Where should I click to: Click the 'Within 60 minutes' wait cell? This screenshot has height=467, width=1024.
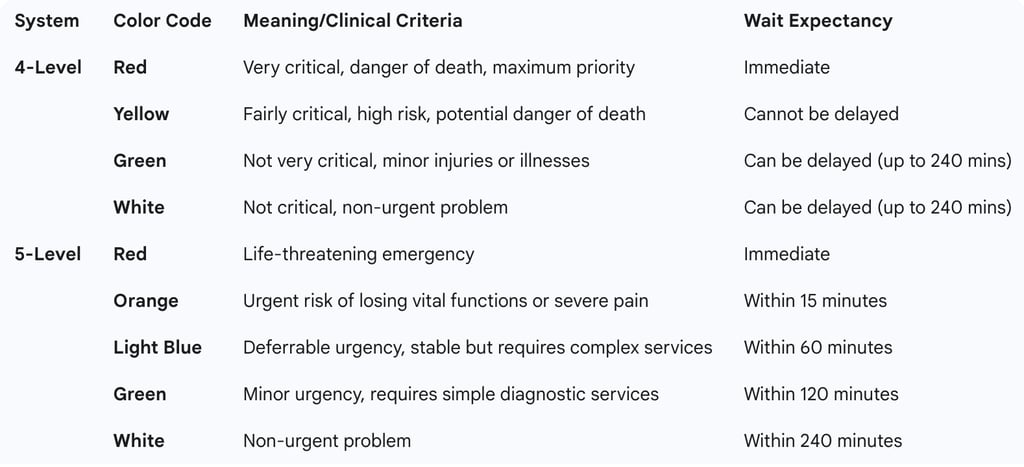[x=818, y=347]
